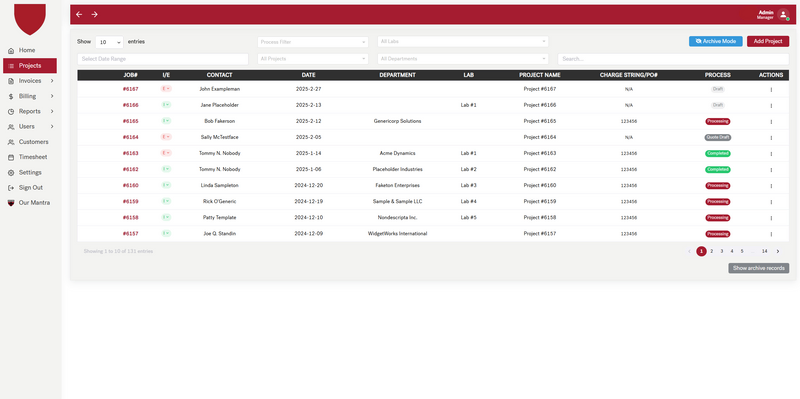This screenshot has width=800, height=399.
Task: Open job link #6157
Action: coord(130,234)
